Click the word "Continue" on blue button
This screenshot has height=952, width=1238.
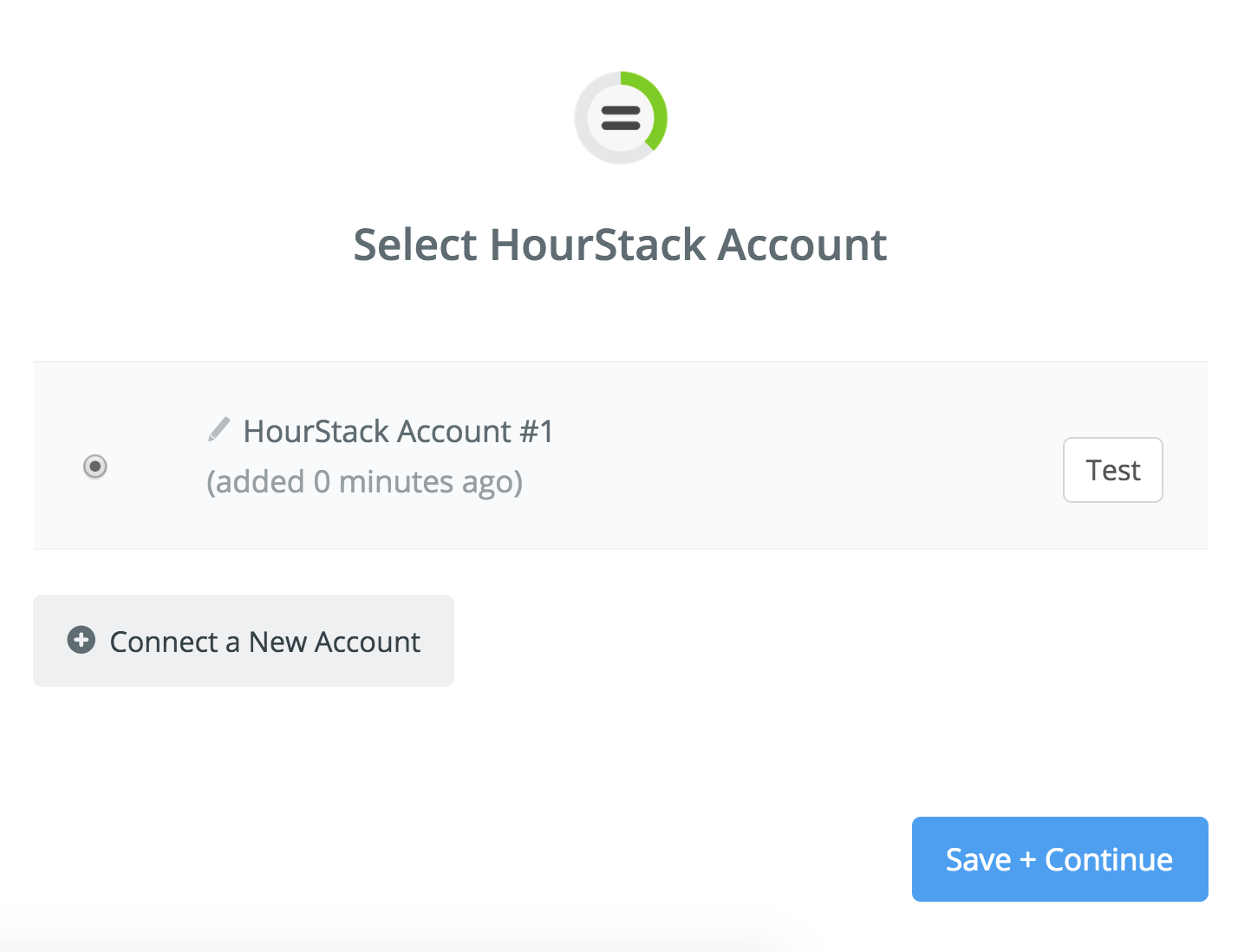[x=1109, y=860]
